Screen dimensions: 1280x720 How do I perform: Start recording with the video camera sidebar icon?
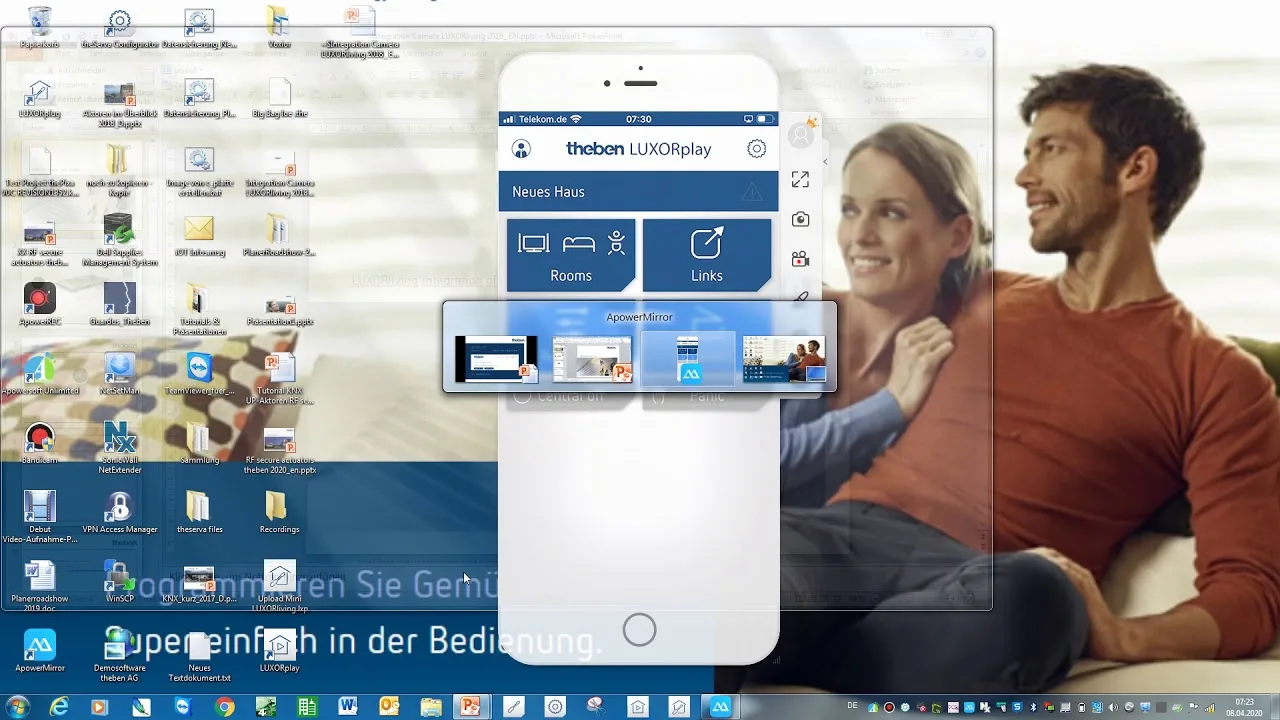click(x=800, y=259)
